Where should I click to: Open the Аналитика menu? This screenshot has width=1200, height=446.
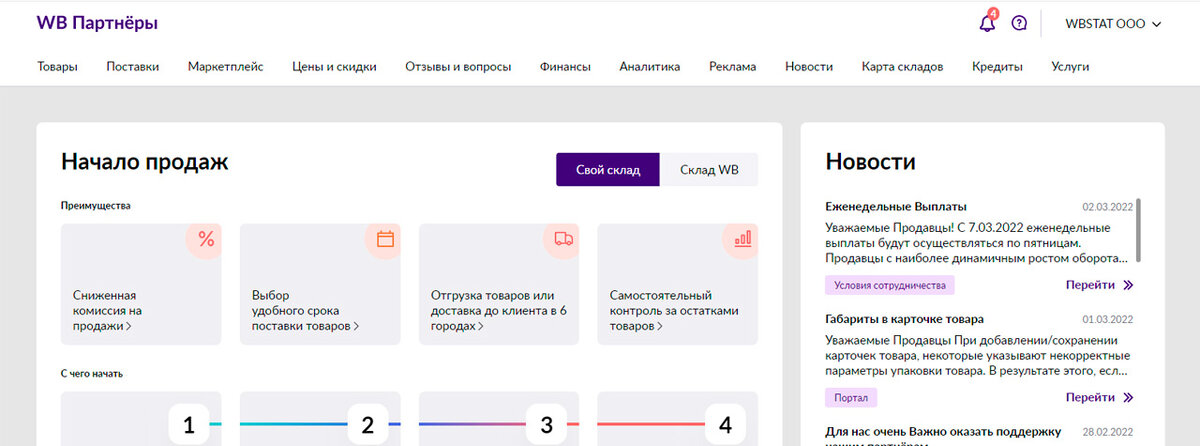pos(649,67)
